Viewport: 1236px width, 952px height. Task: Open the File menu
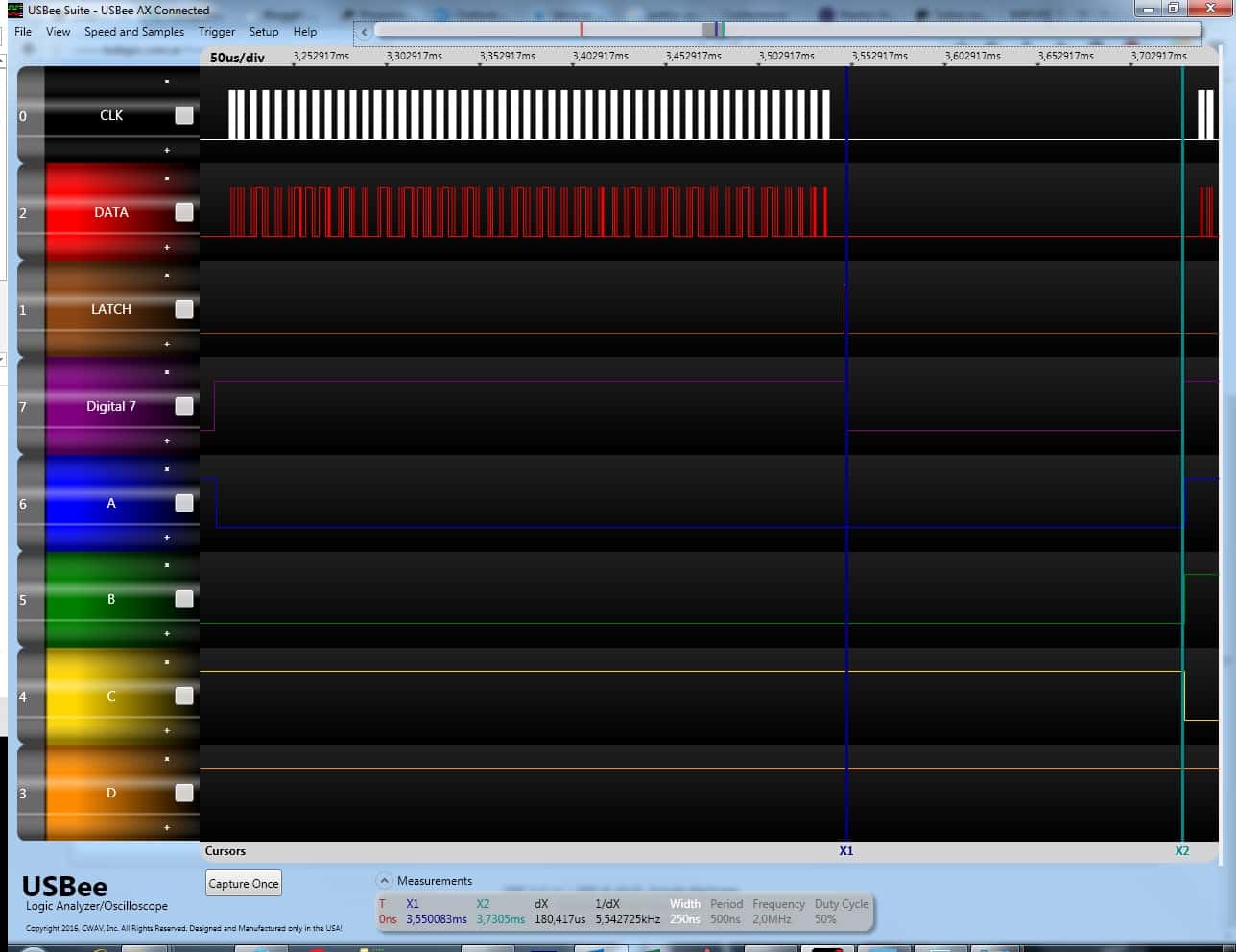[x=23, y=32]
